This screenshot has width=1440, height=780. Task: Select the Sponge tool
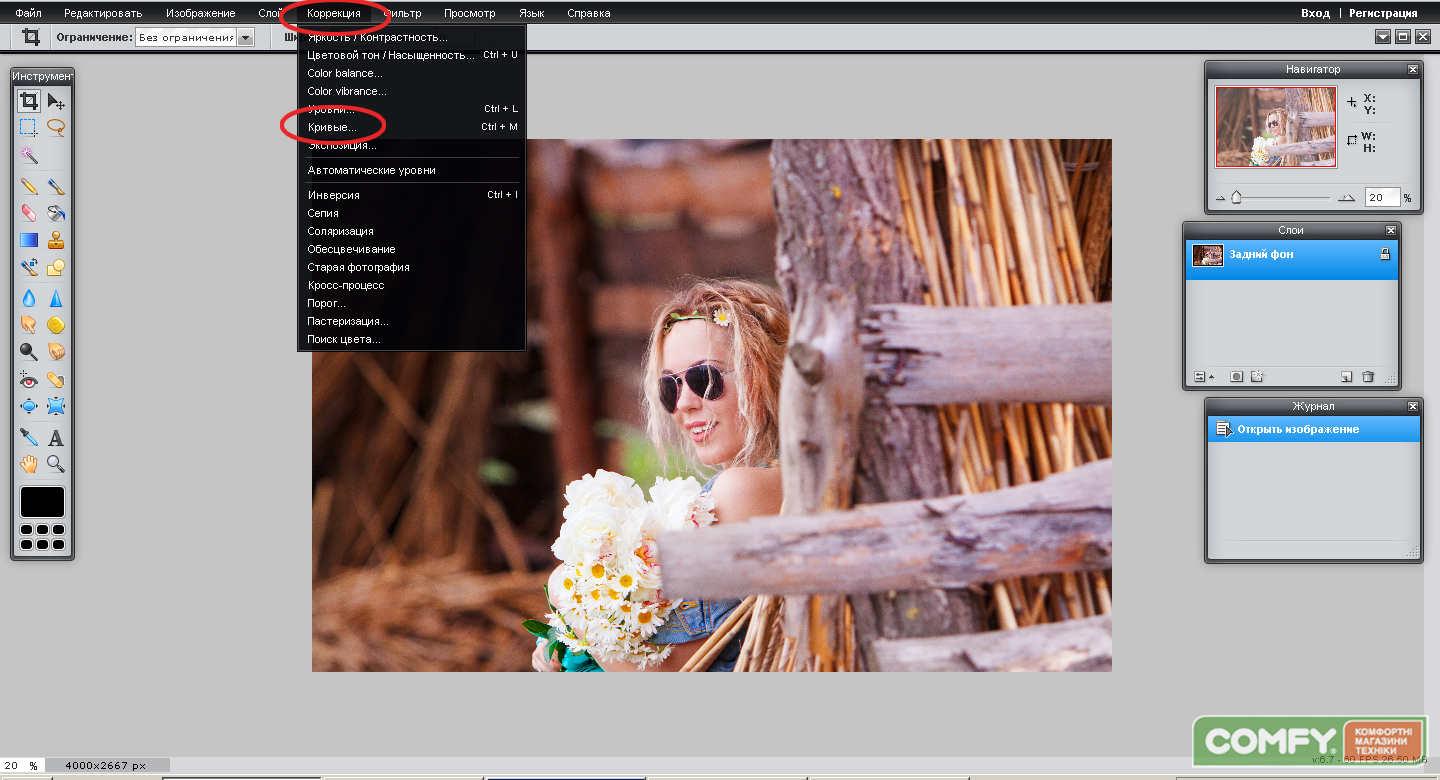tap(56, 325)
